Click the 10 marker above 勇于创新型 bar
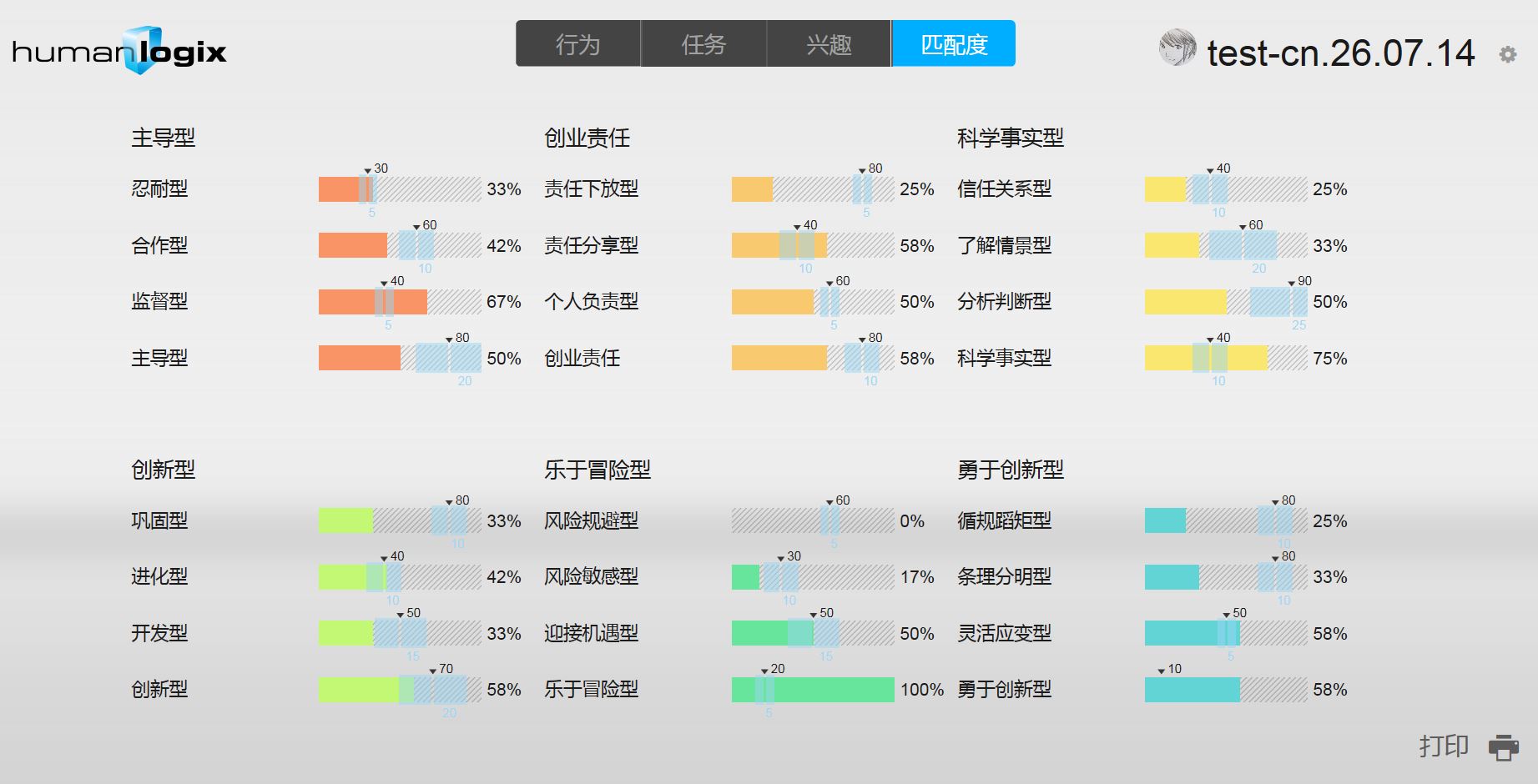Image resolution: width=1538 pixels, height=784 pixels. coord(1169,669)
